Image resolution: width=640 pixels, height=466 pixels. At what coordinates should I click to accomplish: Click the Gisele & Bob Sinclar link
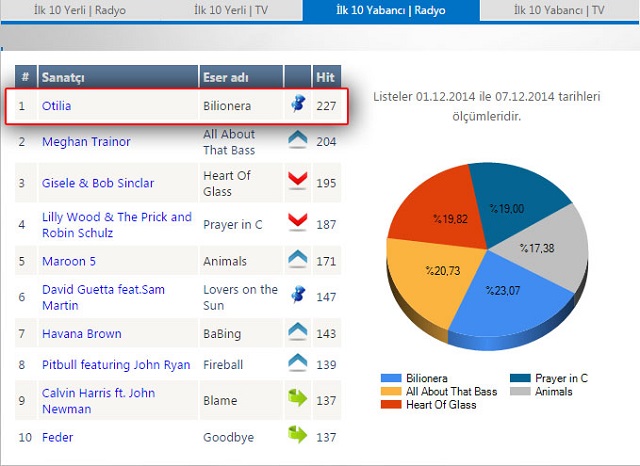tap(98, 183)
